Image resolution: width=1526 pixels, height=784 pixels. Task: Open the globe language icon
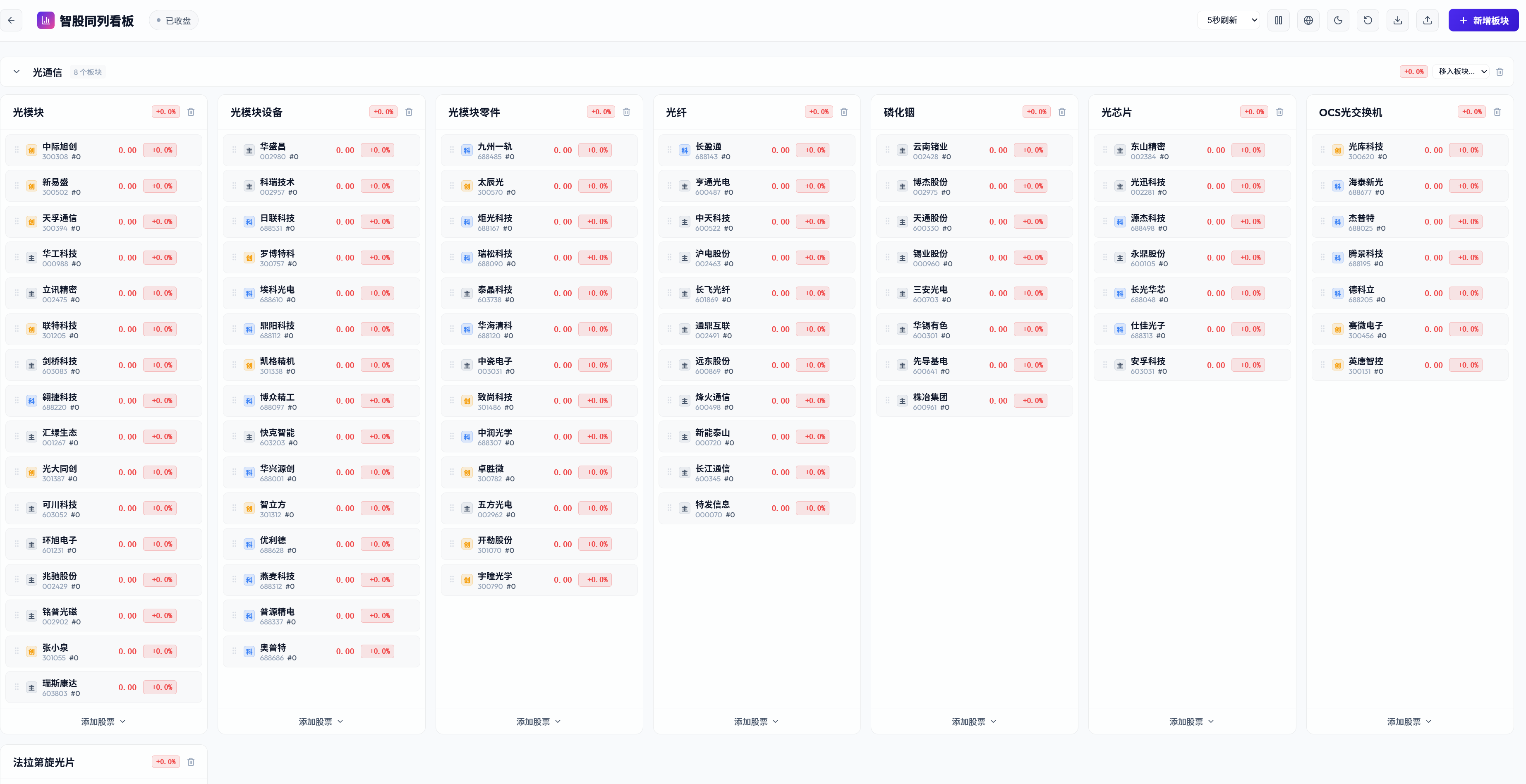[x=1308, y=20]
